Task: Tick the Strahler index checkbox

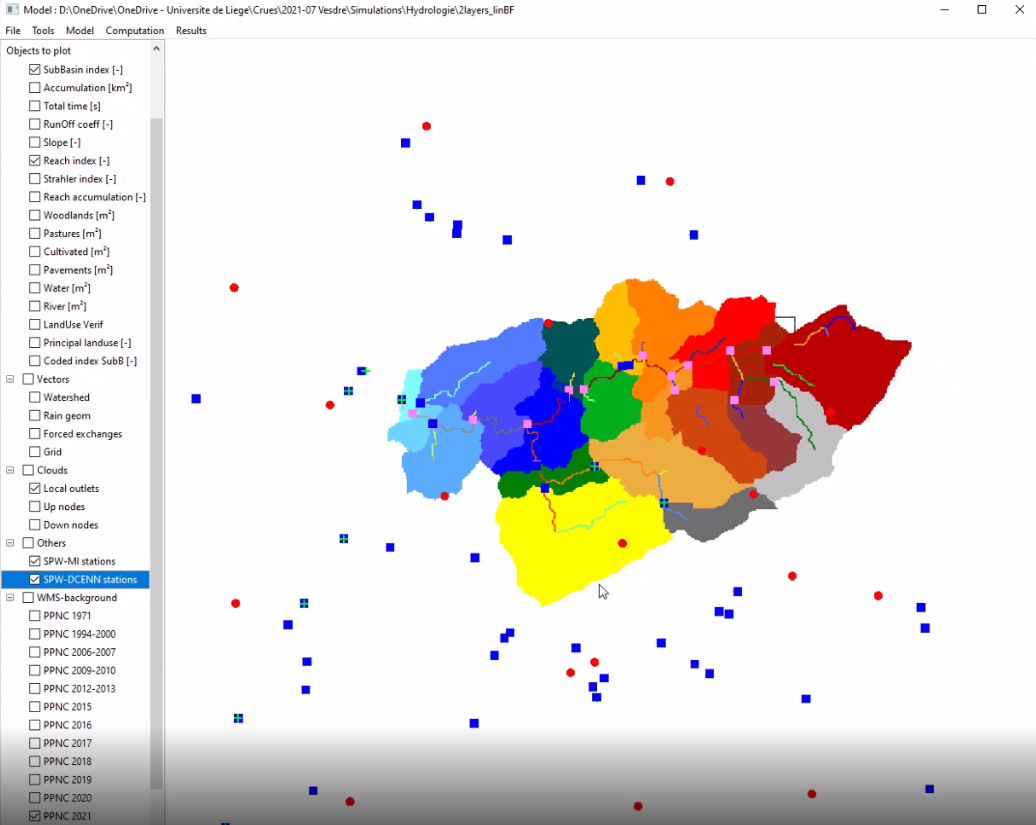Action: [35, 179]
